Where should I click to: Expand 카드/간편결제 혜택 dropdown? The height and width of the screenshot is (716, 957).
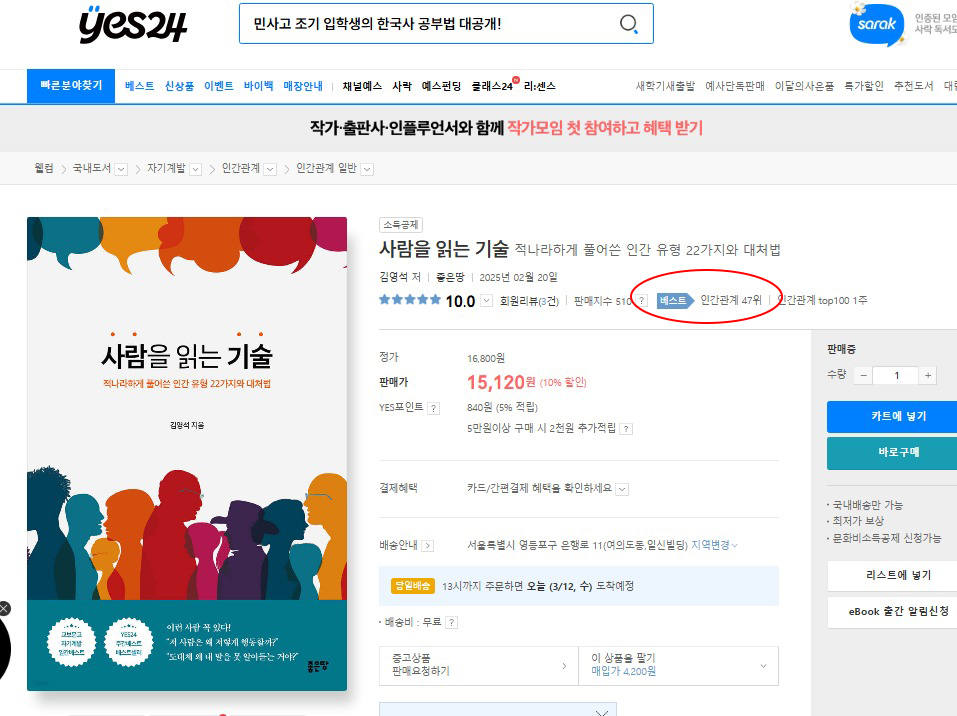[x=622, y=489]
